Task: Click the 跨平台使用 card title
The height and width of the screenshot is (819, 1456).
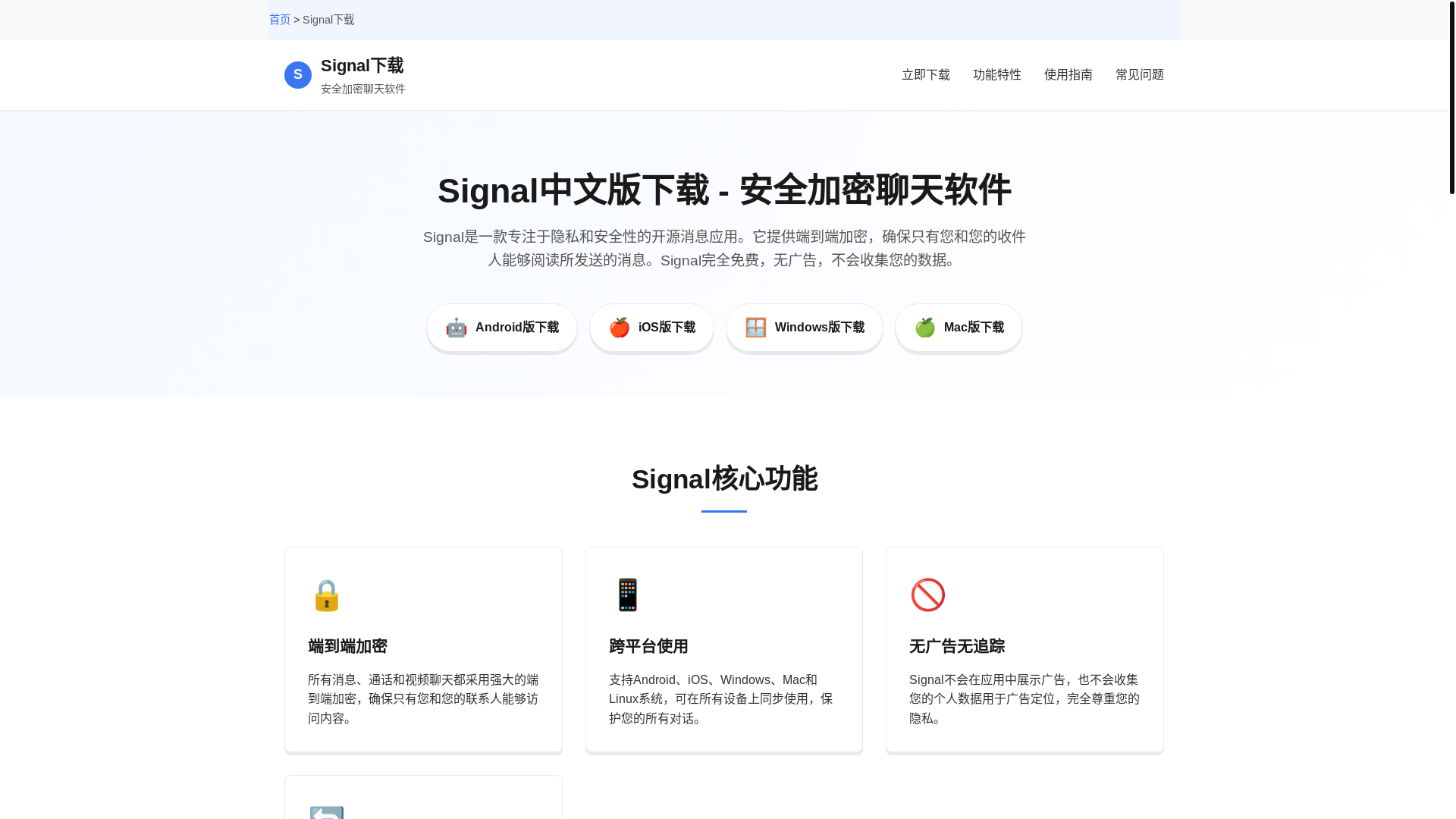Action: (x=648, y=647)
